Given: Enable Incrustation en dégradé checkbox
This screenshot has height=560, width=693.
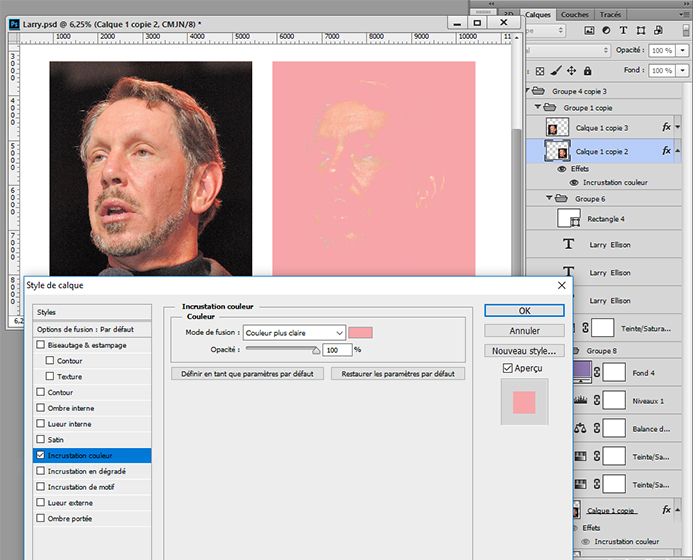Looking at the screenshot, I should tap(41, 471).
